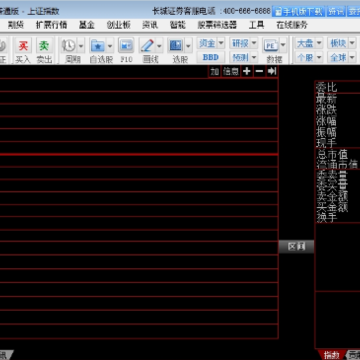The width and height of the screenshot is (360, 360).
Task: Open the 扩展行情 menu
Action: pyautogui.click(x=51, y=25)
